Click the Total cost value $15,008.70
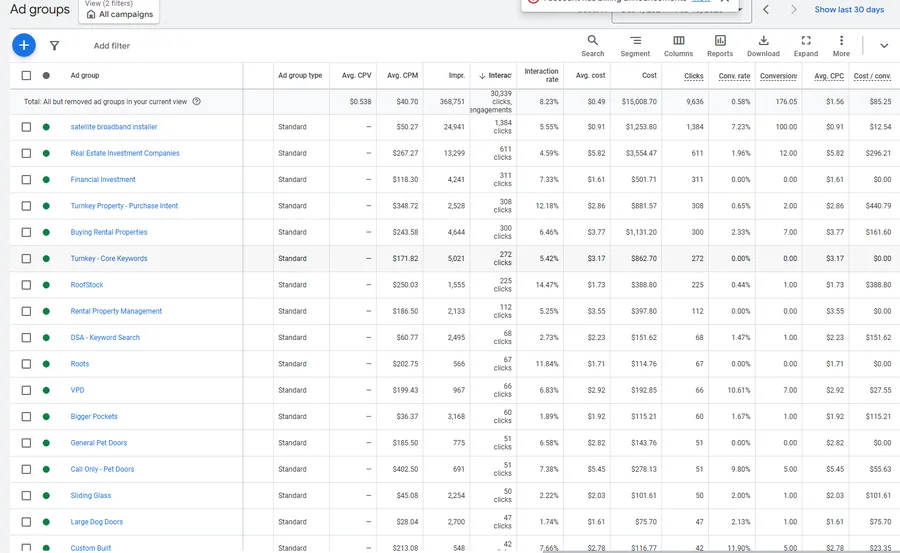900x553 pixels. point(639,102)
